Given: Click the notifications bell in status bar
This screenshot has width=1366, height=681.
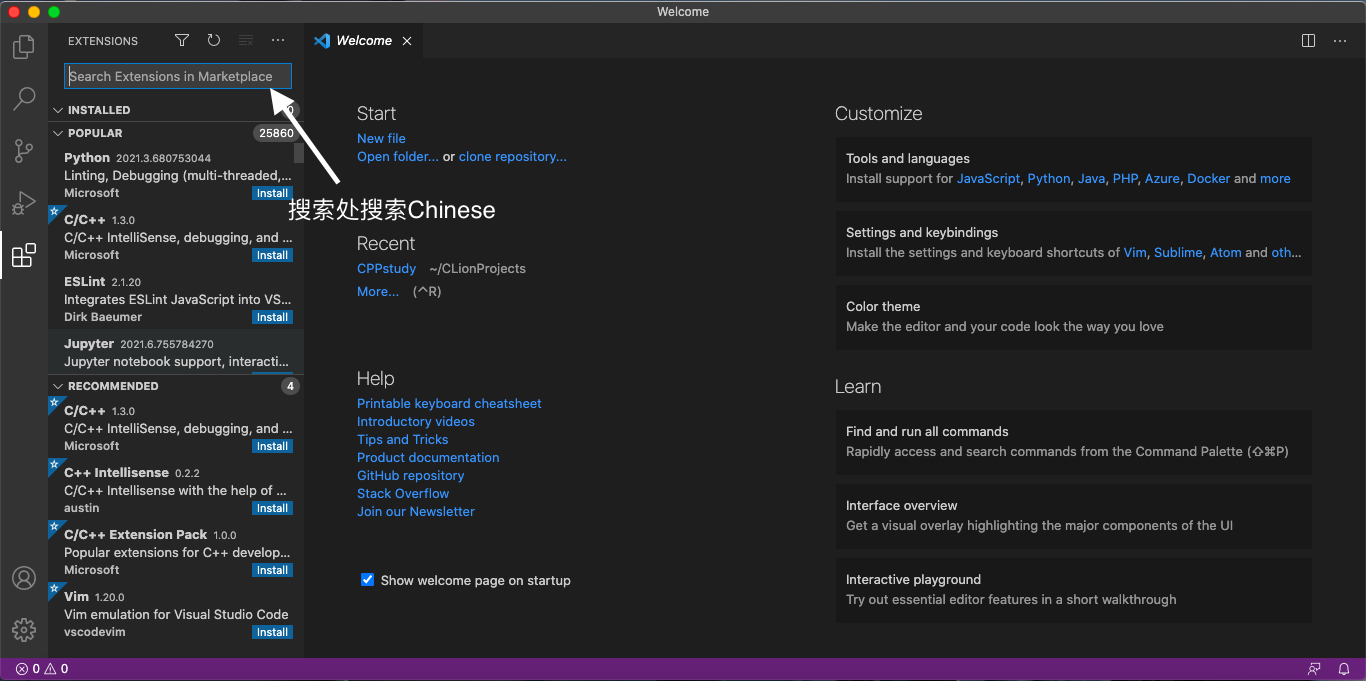Looking at the screenshot, I should (x=1344, y=668).
